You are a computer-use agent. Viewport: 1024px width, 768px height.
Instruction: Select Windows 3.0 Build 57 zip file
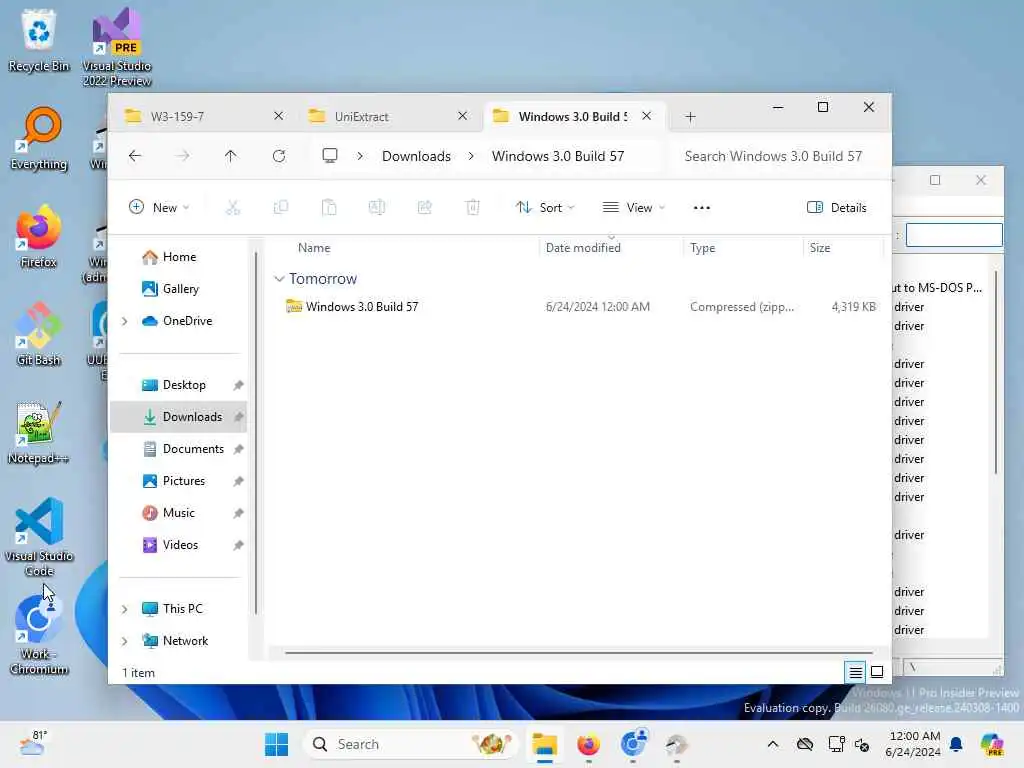coord(578,306)
